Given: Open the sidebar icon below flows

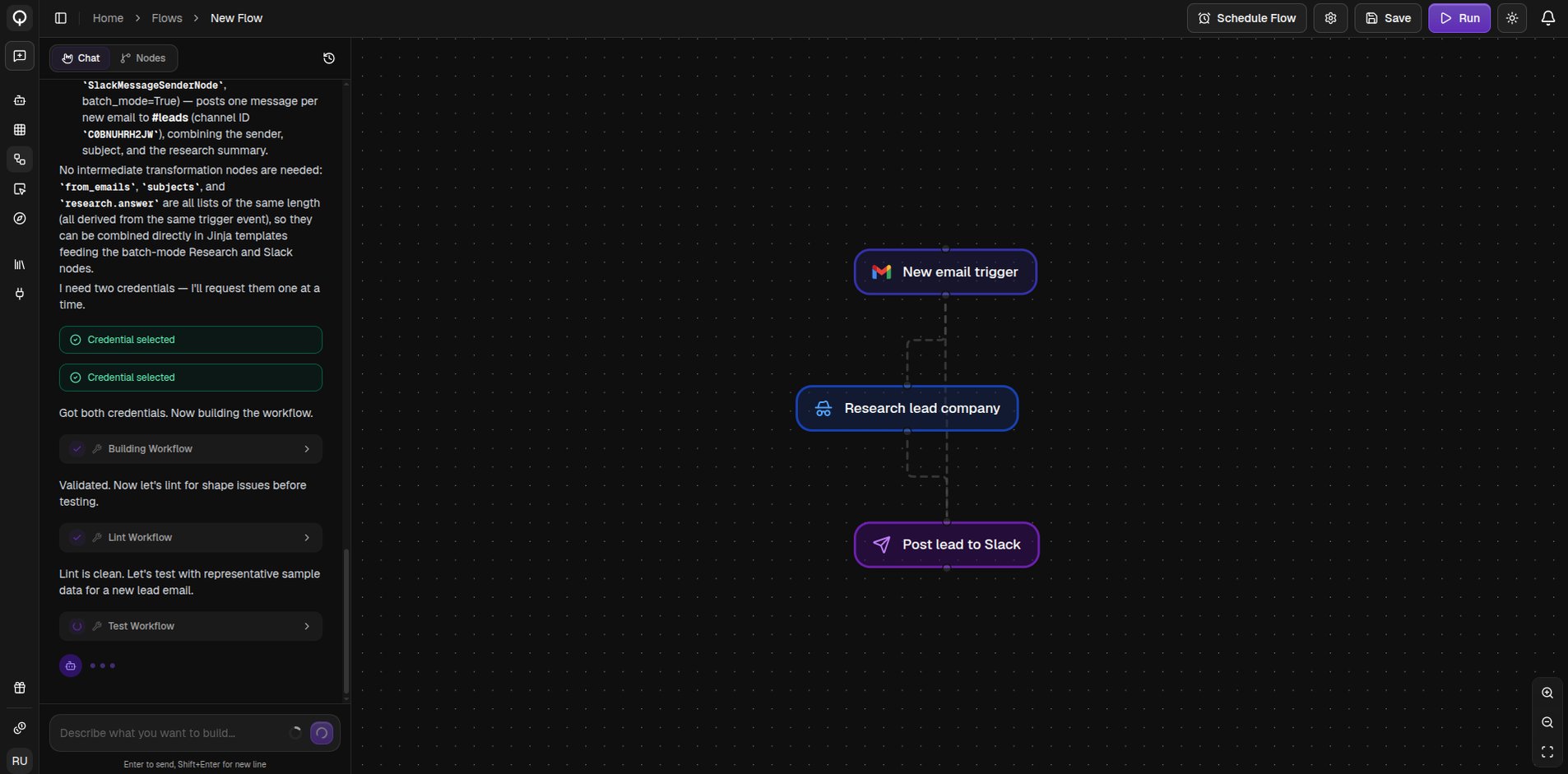Looking at the screenshot, I should [x=20, y=189].
